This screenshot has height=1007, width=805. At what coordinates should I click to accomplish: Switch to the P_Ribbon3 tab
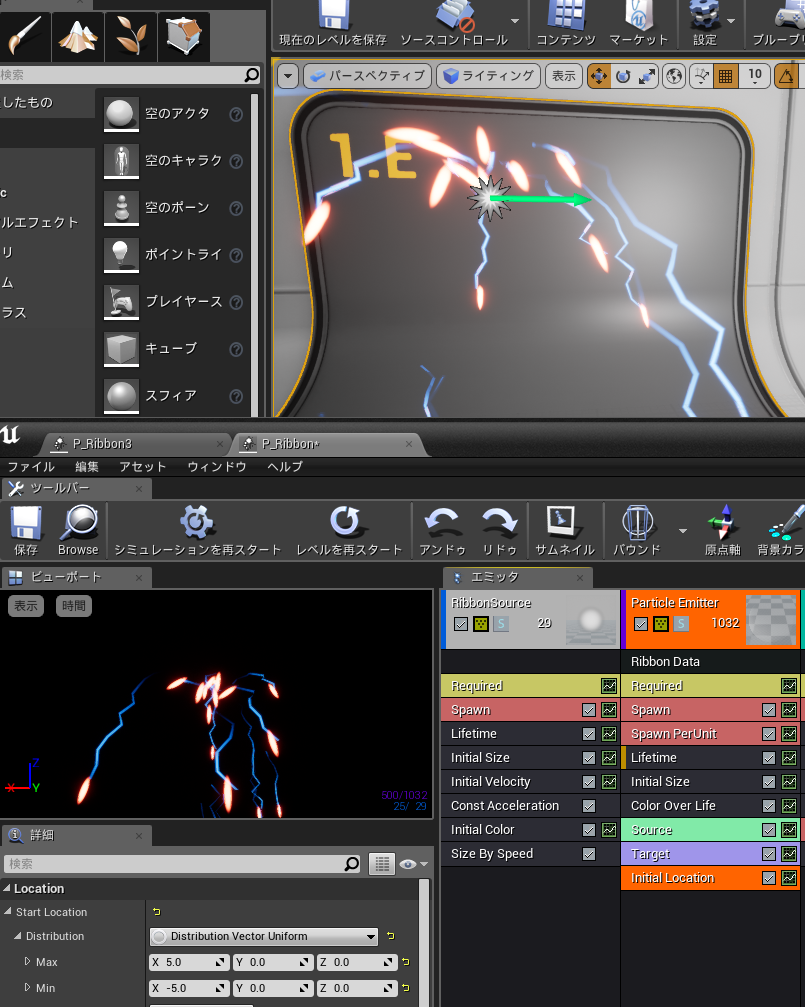pos(135,444)
